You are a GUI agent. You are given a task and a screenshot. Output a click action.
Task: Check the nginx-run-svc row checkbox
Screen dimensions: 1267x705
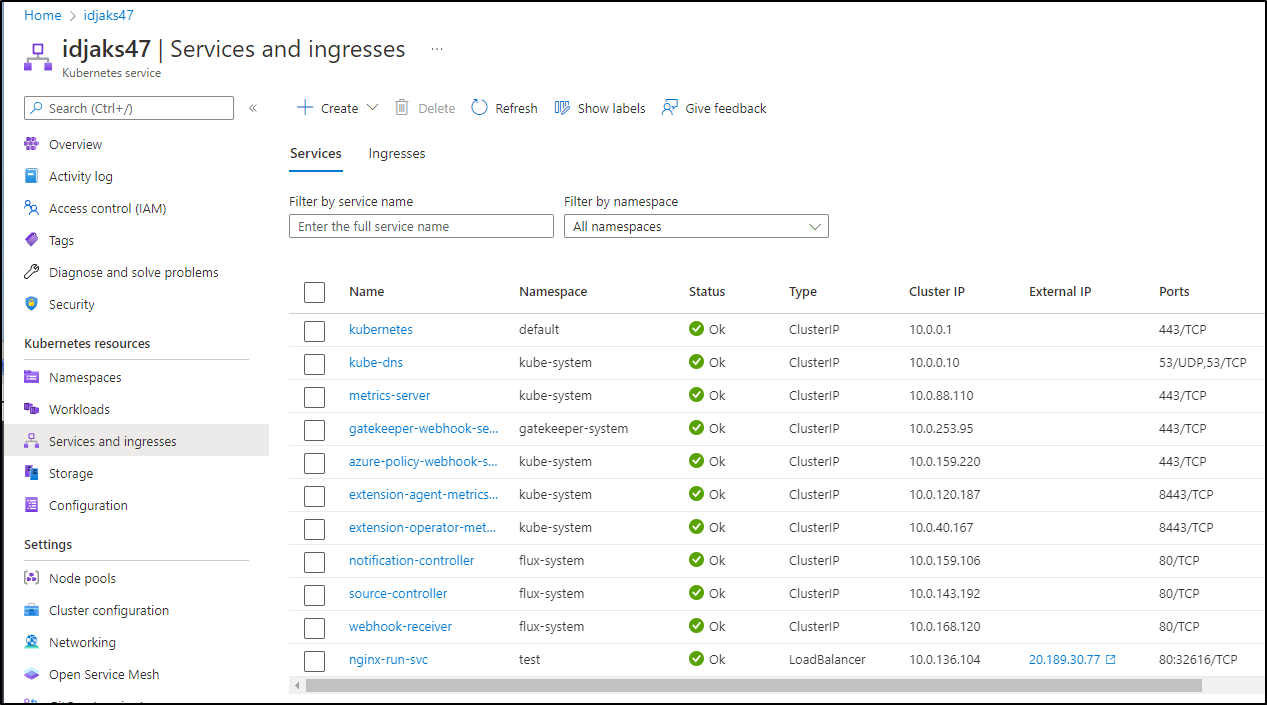[315, 660]
